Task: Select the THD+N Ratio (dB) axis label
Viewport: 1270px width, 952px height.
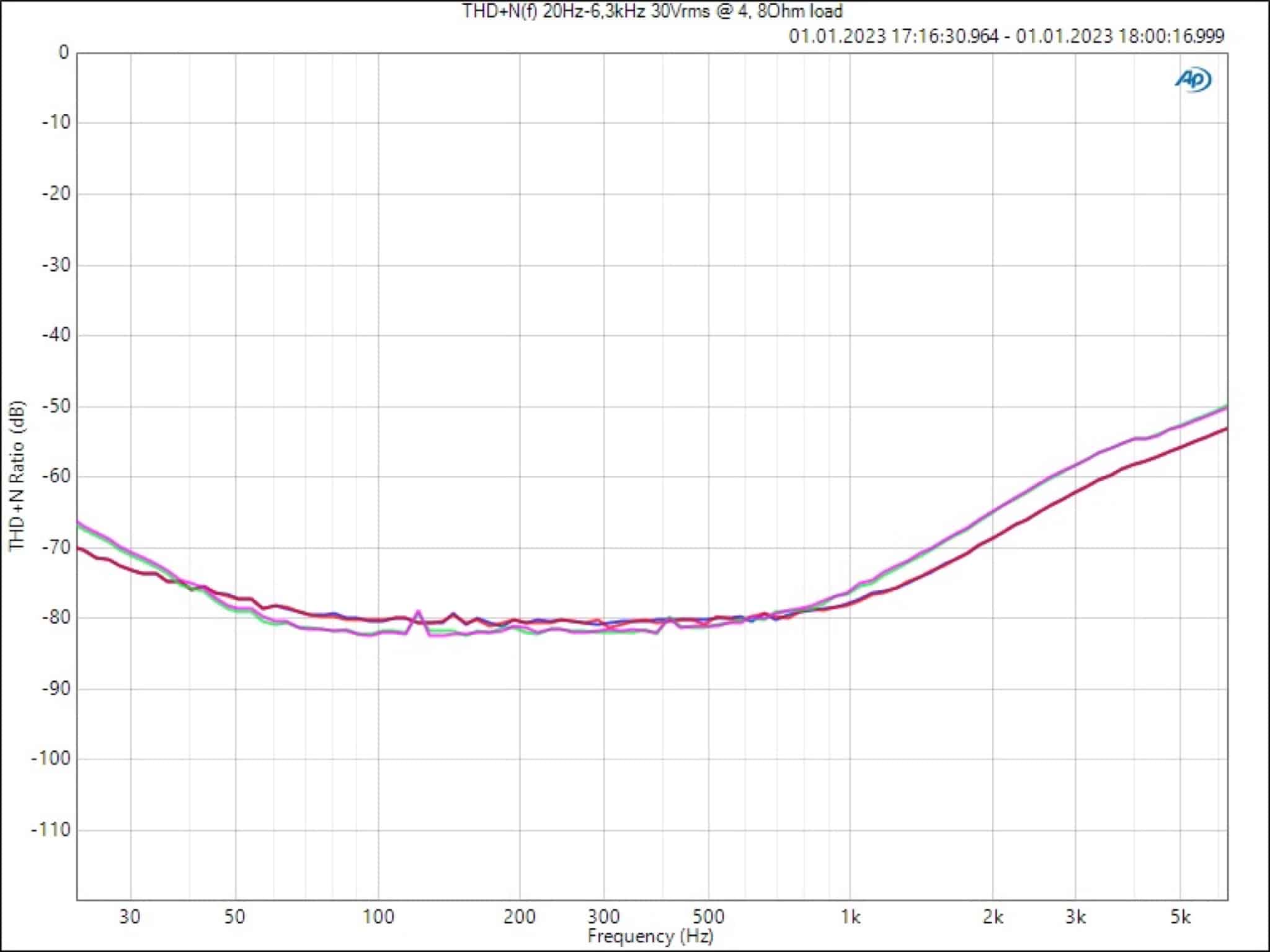Action: pos(17,476)
